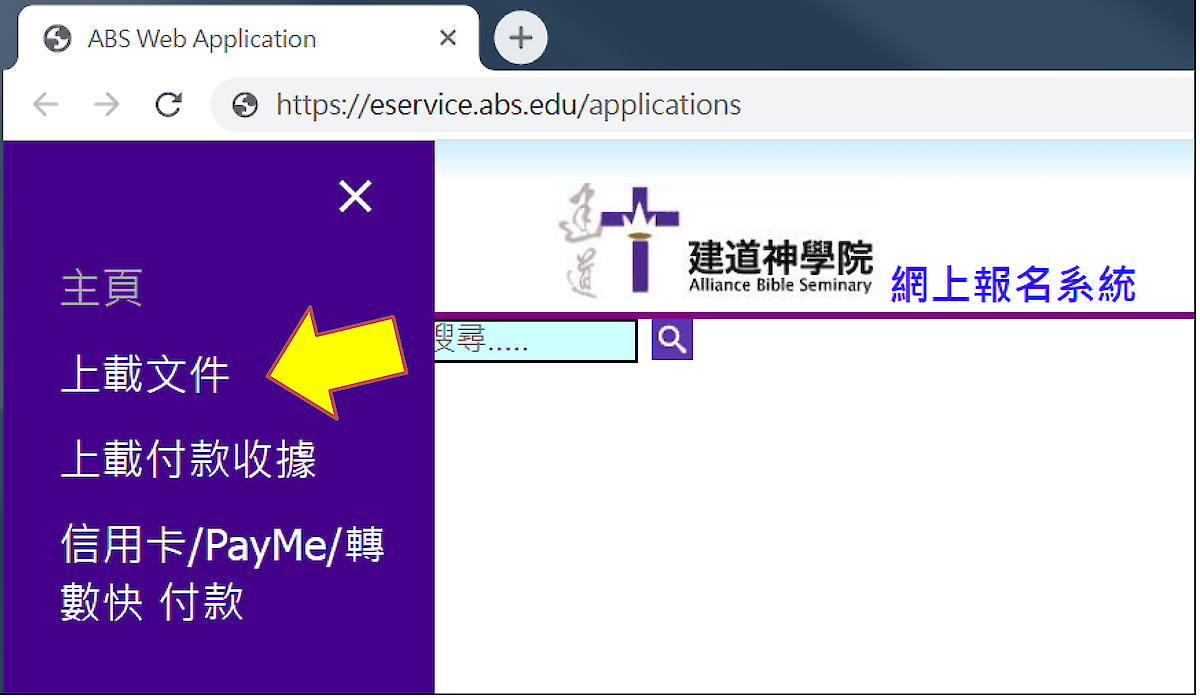Click the magnifier search button

tap(672, 340)
